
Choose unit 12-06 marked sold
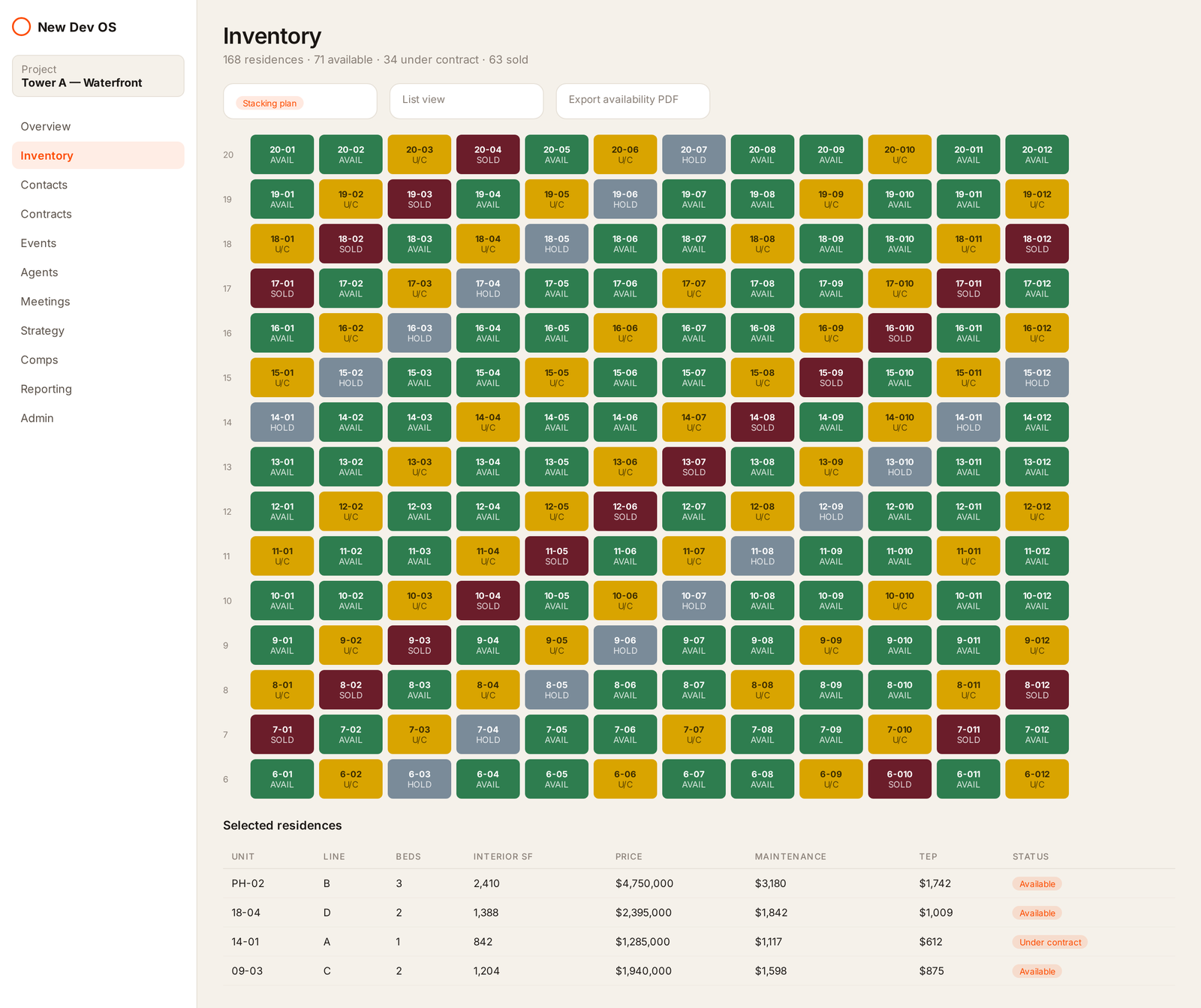click(625, 511)
